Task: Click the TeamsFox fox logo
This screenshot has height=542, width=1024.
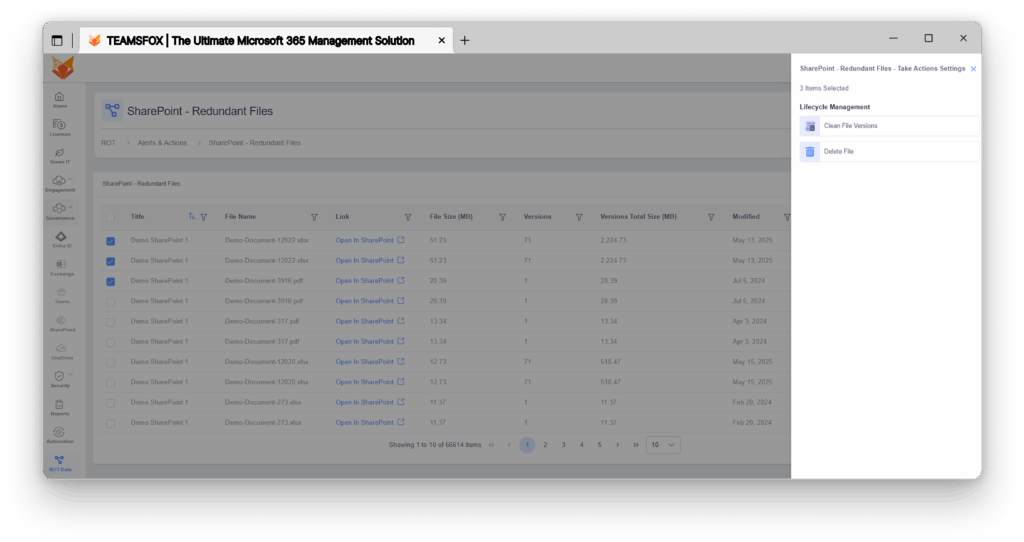Action: (x=63, y=68)
